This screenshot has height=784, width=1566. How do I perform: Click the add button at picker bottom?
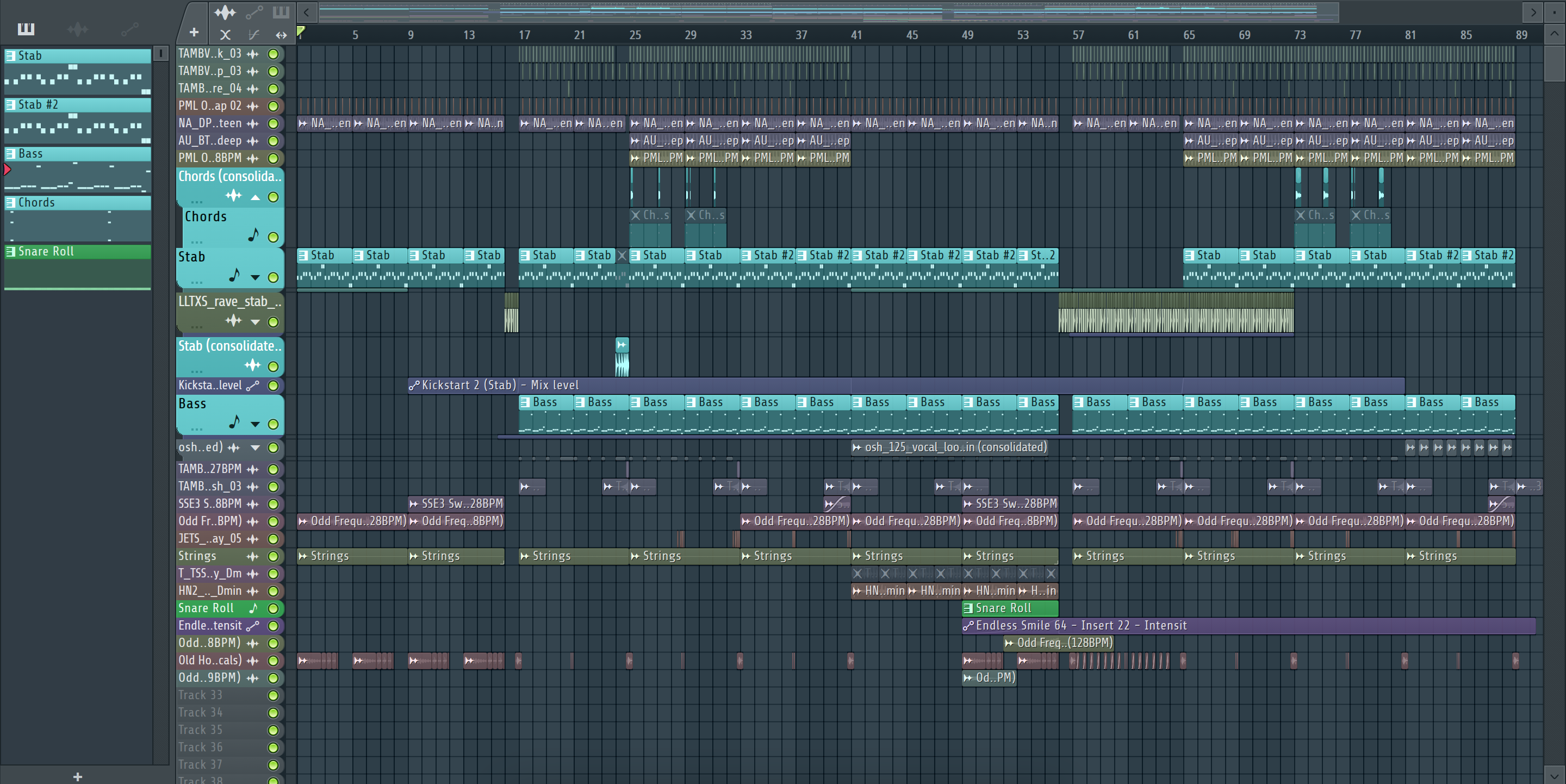click(x=78, y=776)
